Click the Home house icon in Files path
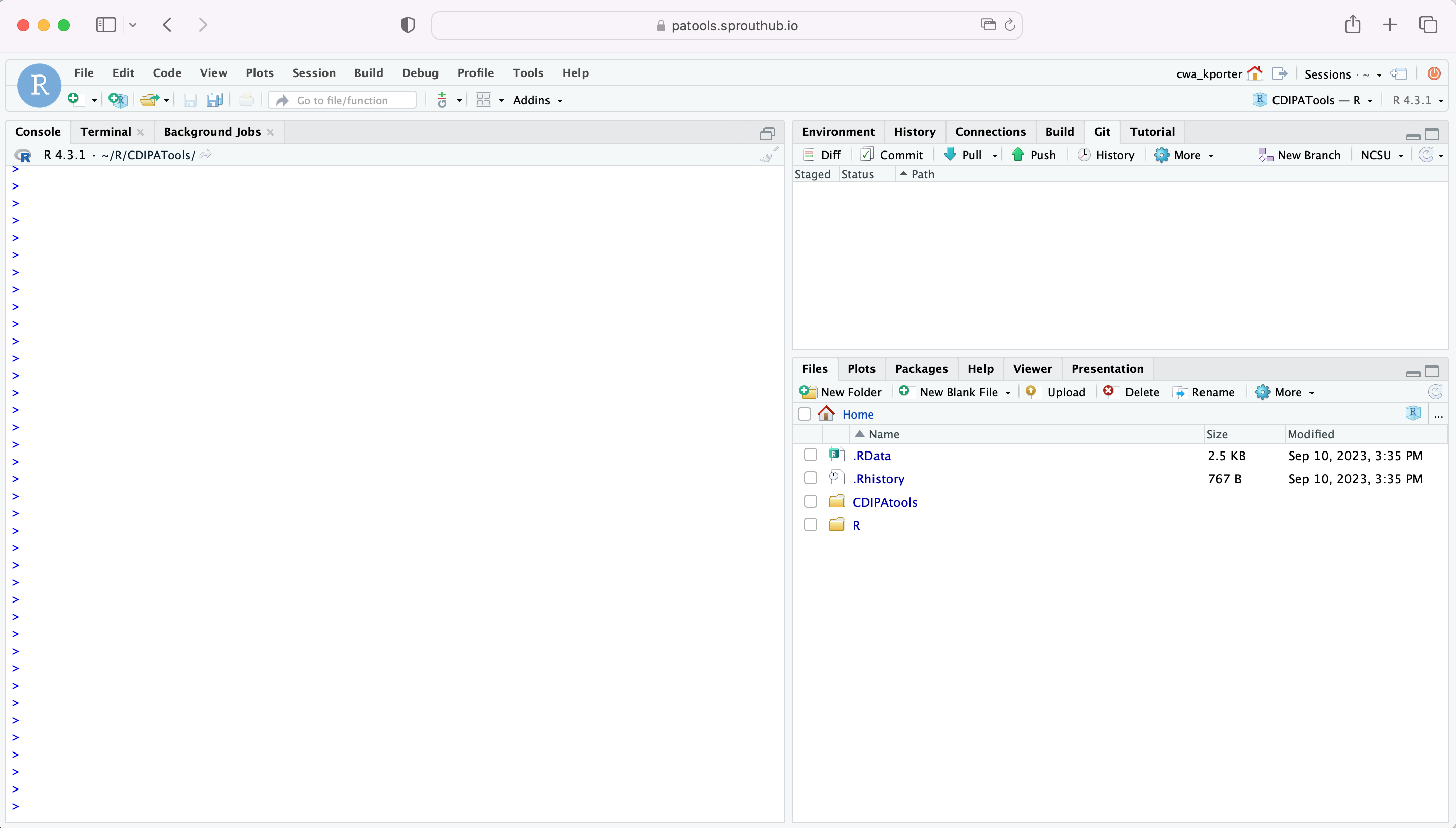Screen dimensions: 1456x828 (x=826, y=413)
